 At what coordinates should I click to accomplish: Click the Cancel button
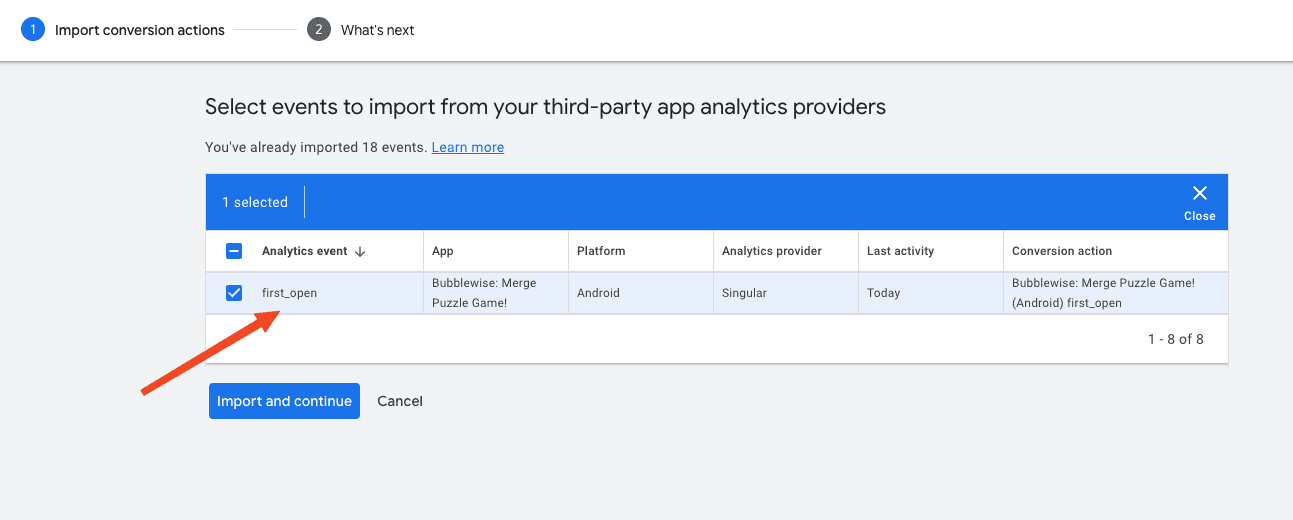pos(400,401)
